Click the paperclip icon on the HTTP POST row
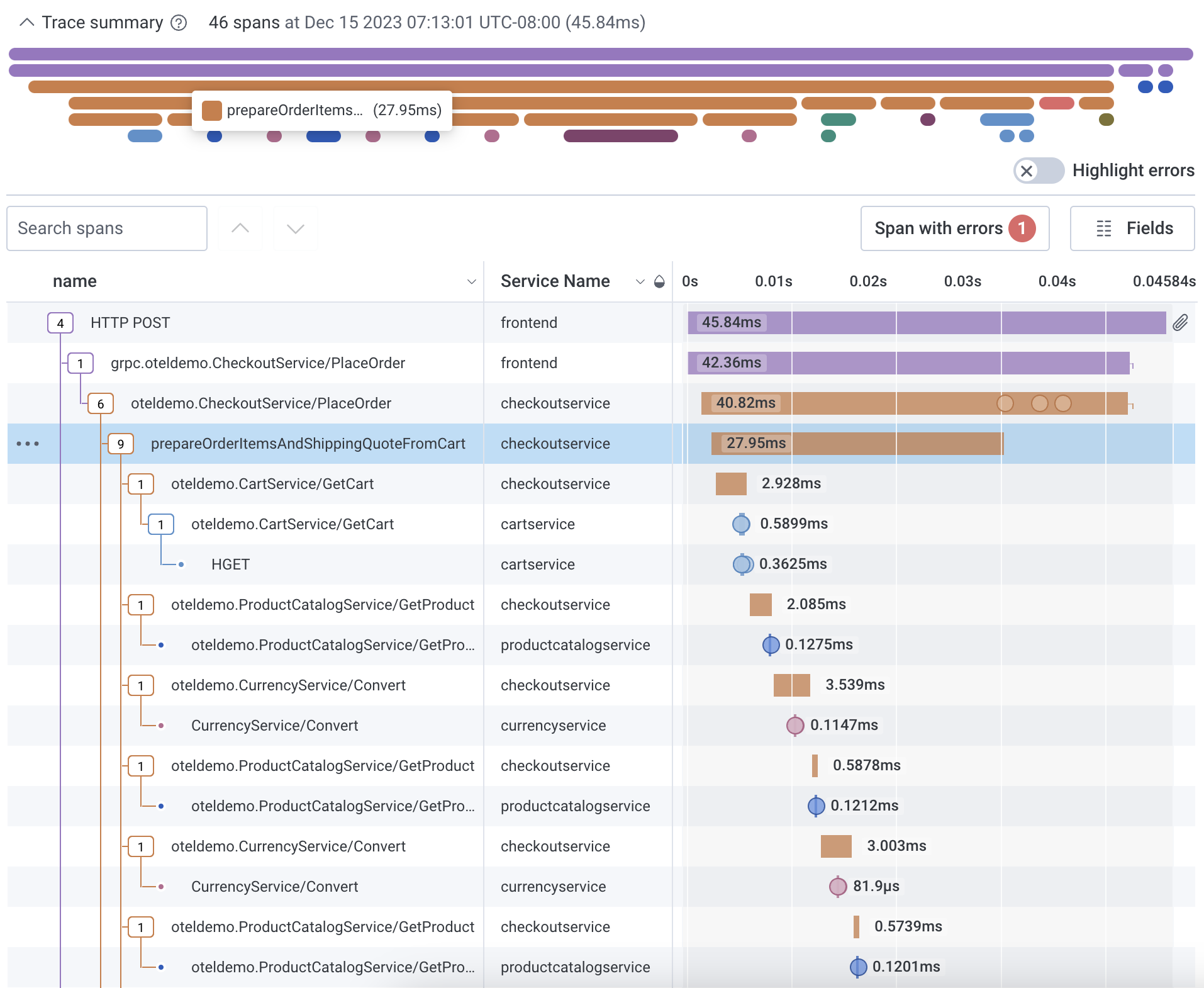The image size is (1204, 988). [x=1181, y=322]
